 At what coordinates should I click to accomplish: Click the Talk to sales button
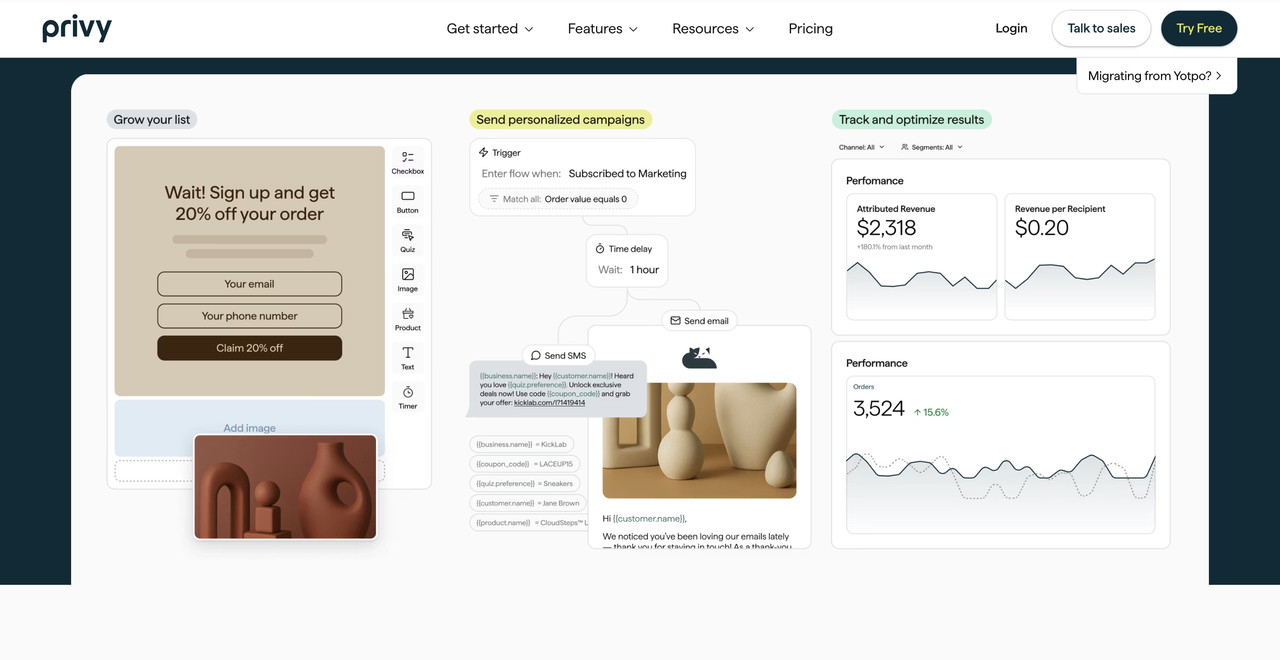[1101, 28]
